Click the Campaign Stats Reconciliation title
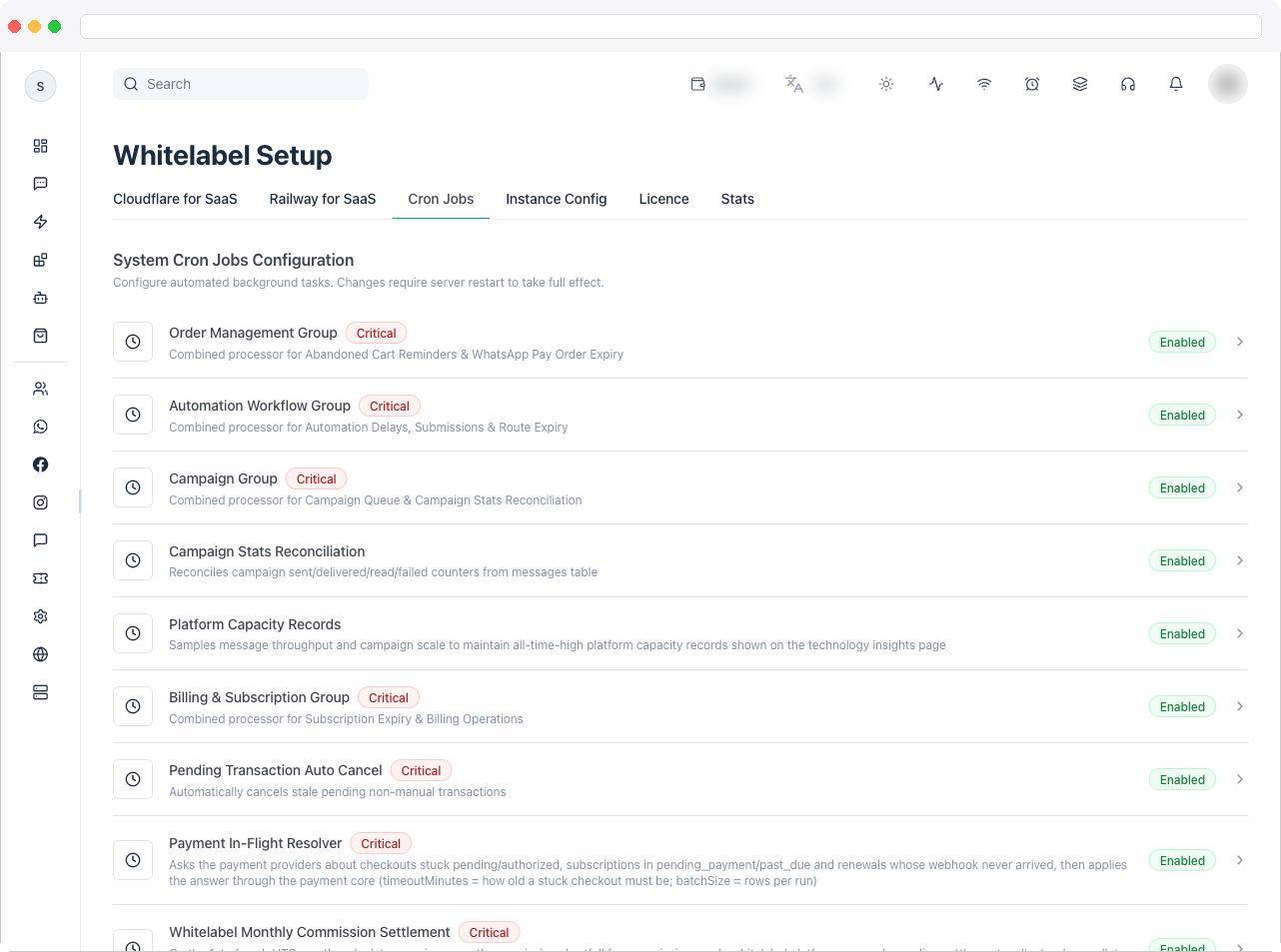The height and width of the screenshot is (952, 1281). [x=267, y=551]
